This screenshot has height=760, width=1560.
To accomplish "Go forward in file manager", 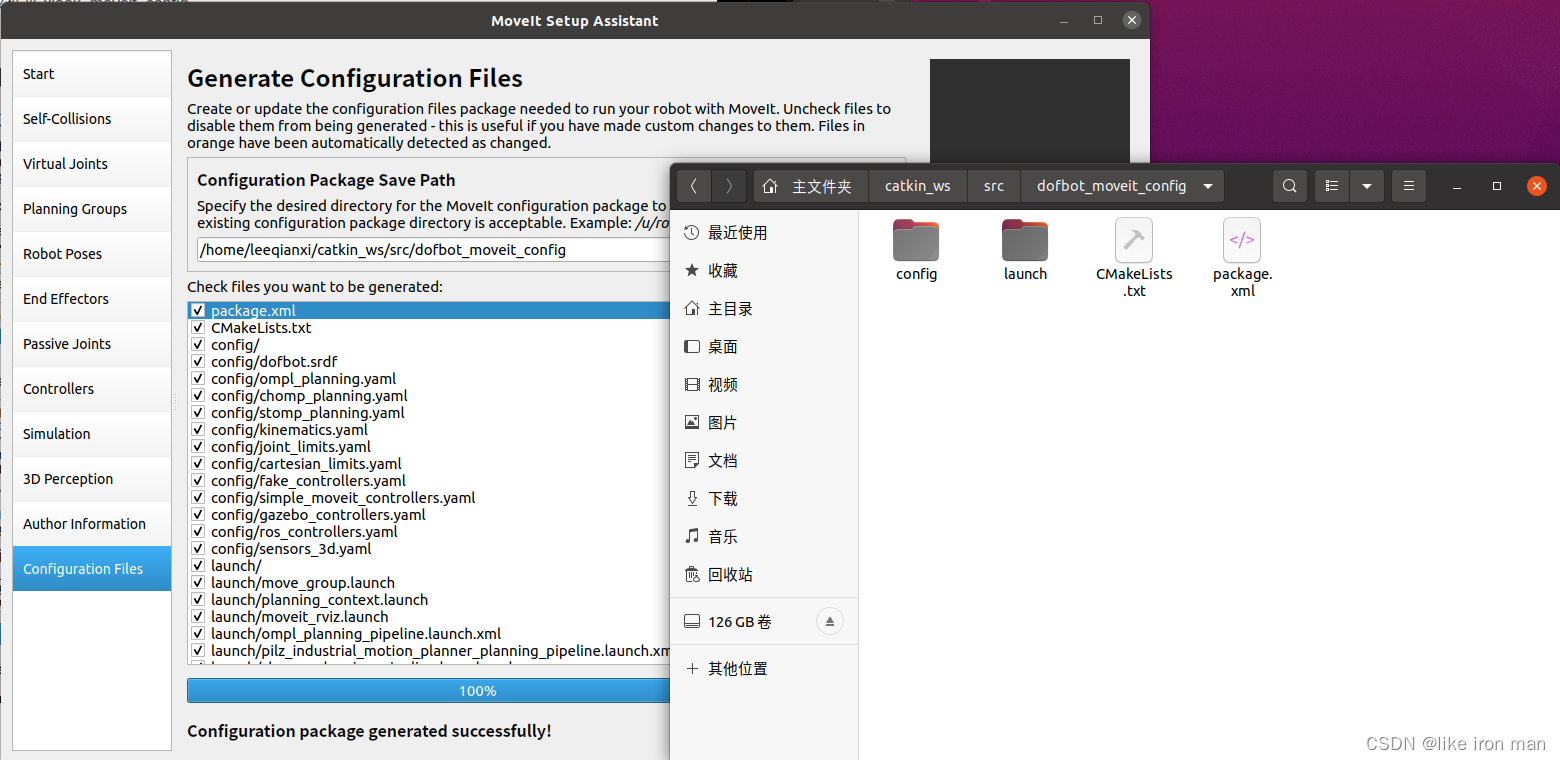I will click(729, 186).
